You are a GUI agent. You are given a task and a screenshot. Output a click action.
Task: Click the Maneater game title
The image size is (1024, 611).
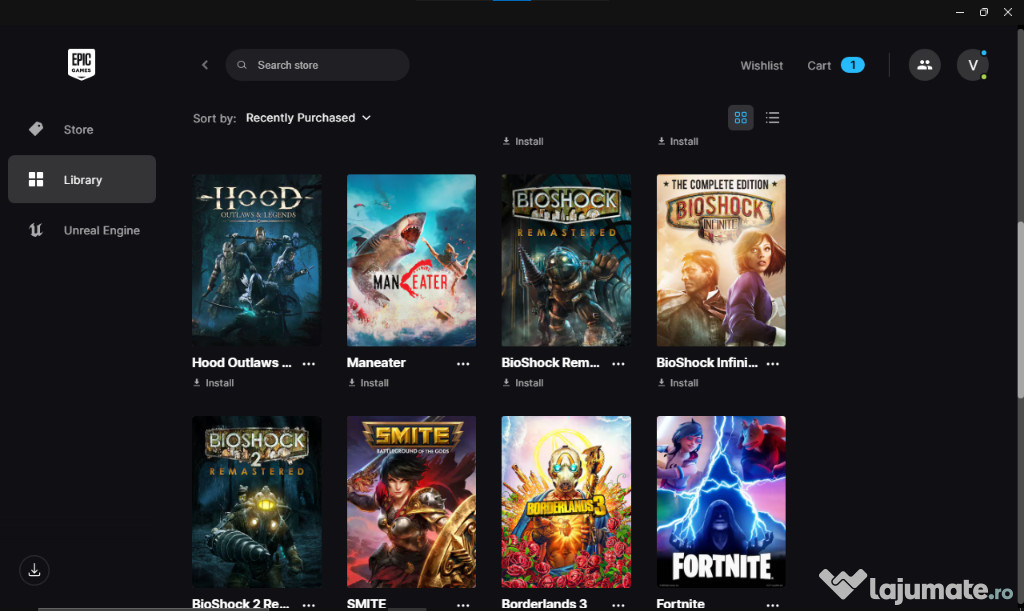point(376,362)
